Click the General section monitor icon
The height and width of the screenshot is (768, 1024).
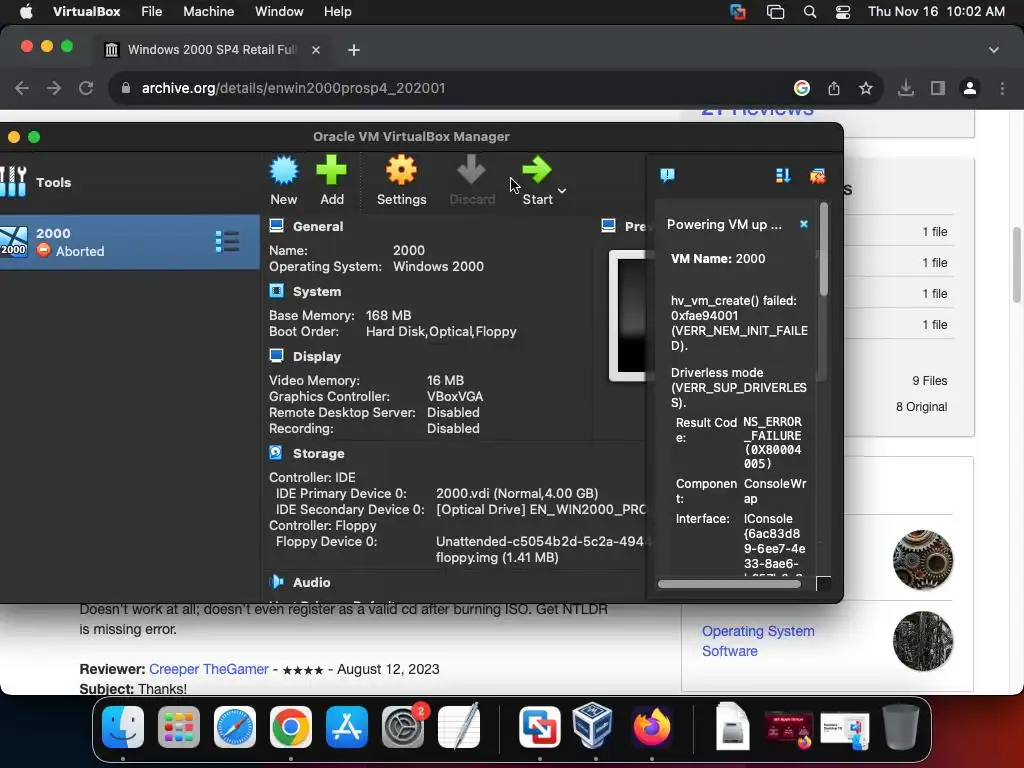[276, 226]
